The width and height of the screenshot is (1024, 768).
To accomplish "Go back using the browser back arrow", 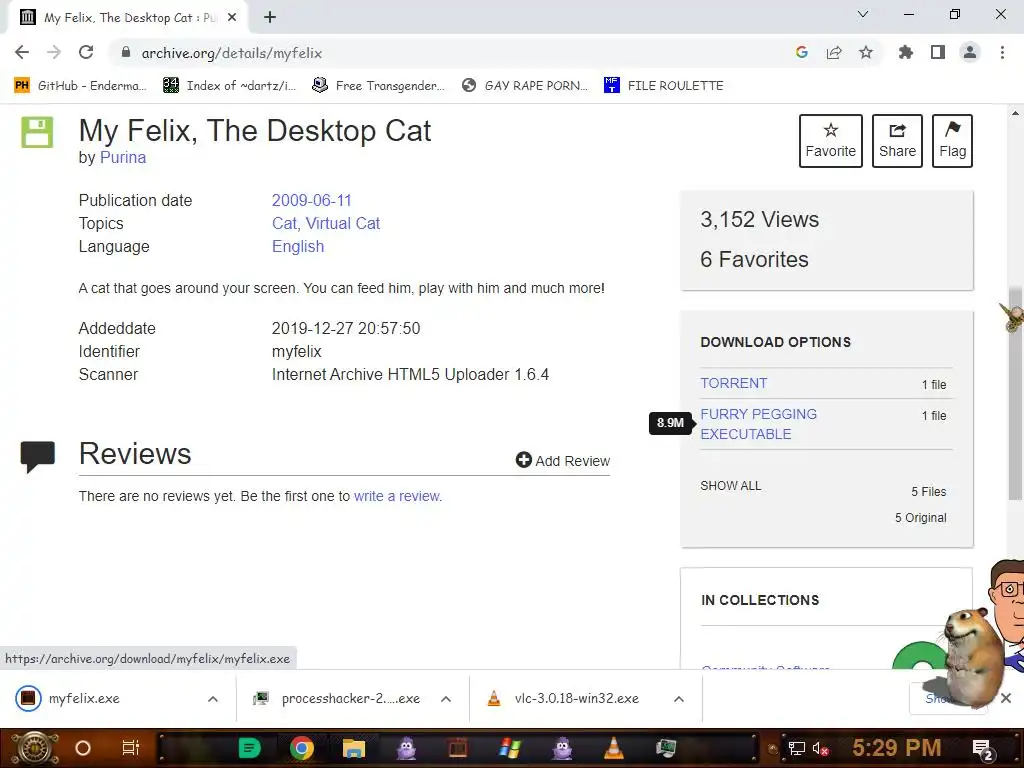I will click(x=22, y=52).
